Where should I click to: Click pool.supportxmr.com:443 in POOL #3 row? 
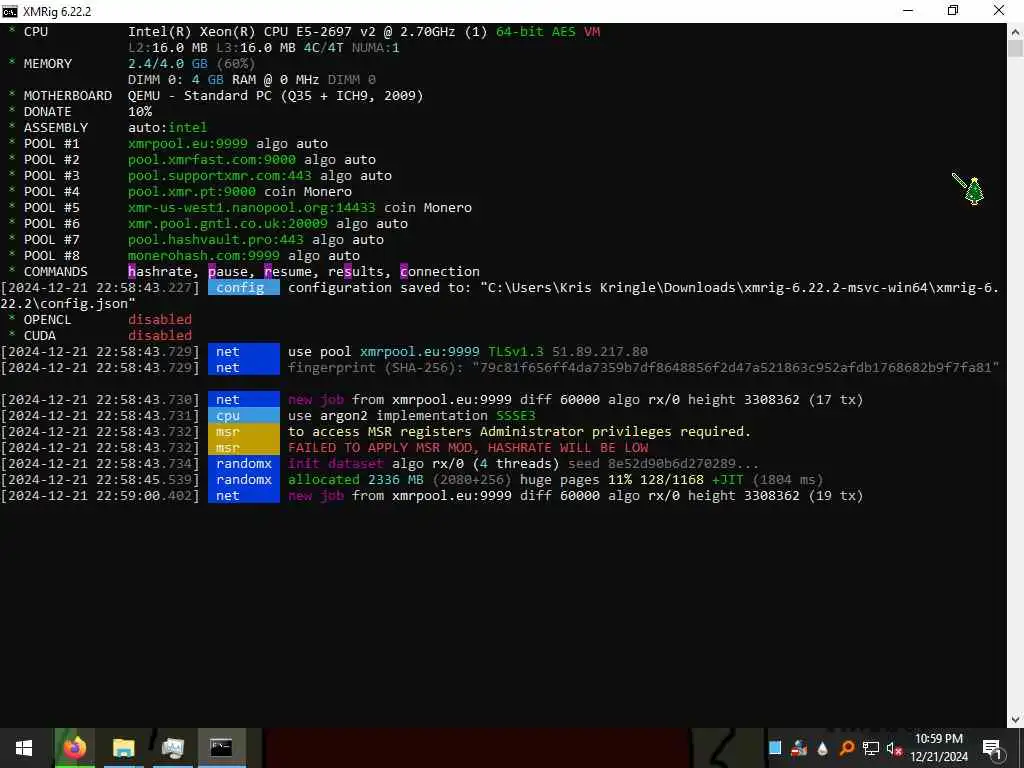coord(219,176)
